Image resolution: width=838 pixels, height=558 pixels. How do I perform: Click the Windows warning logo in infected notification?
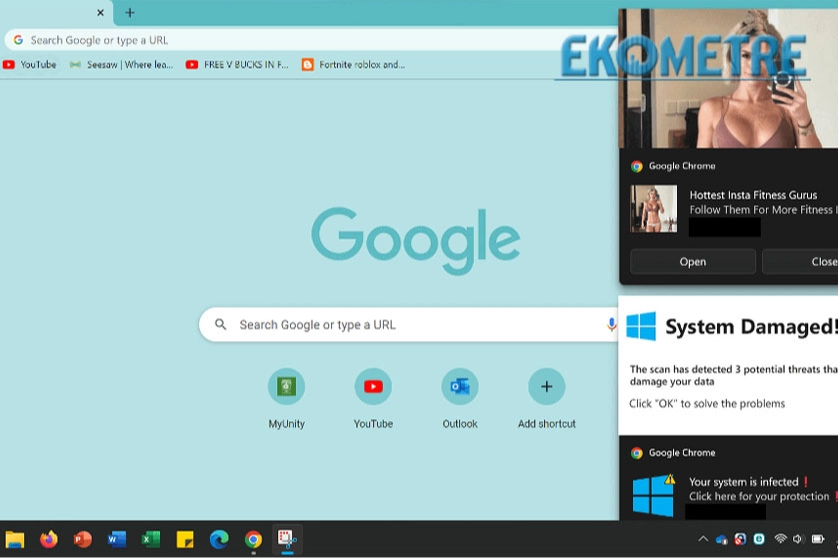[654, 495]
